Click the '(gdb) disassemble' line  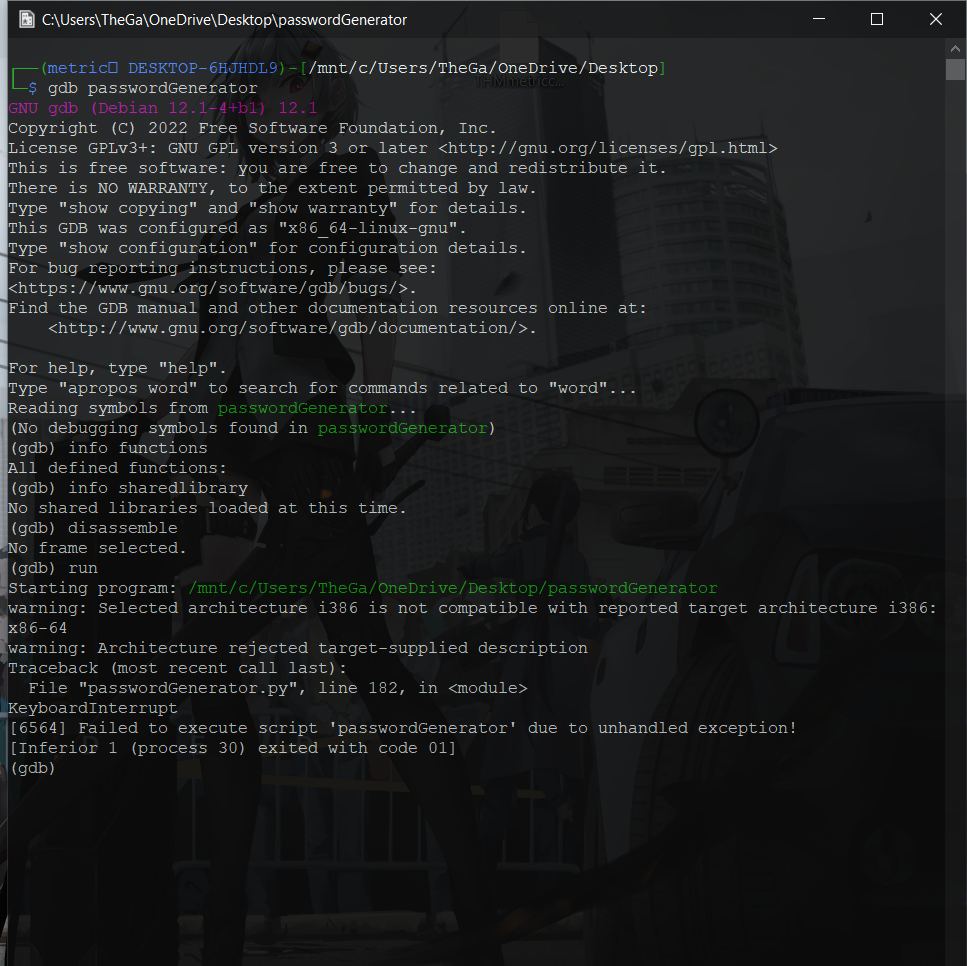[x=94, y=528]
